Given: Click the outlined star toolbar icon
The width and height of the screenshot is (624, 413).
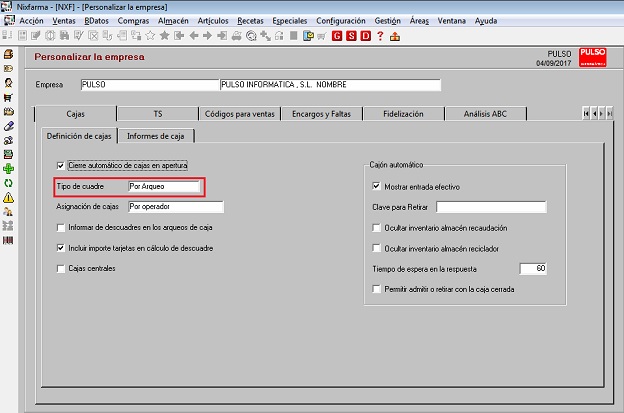Looking at the screenshot, I should [150, 36].
